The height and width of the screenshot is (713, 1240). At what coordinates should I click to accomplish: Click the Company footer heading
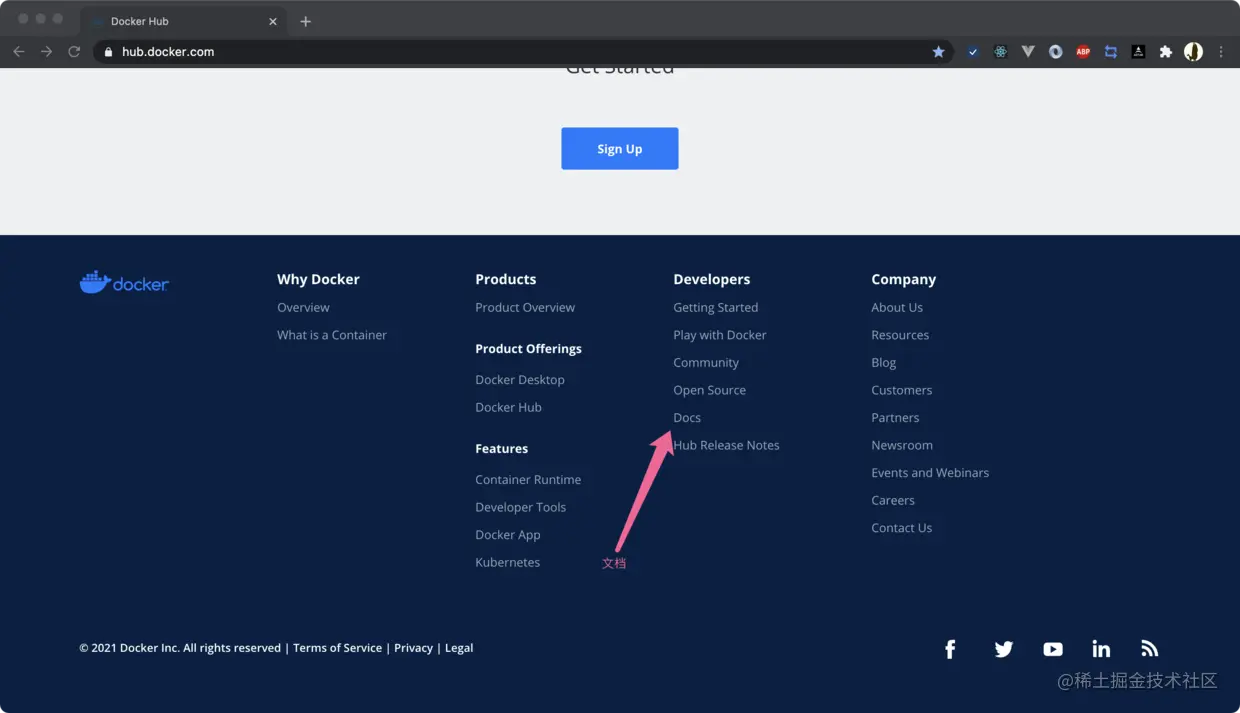[x=904, y=279]
